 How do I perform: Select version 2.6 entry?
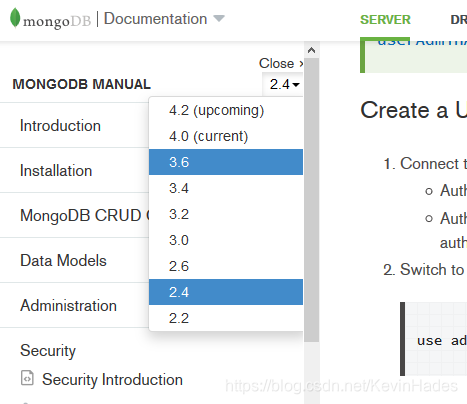[226, 266]
